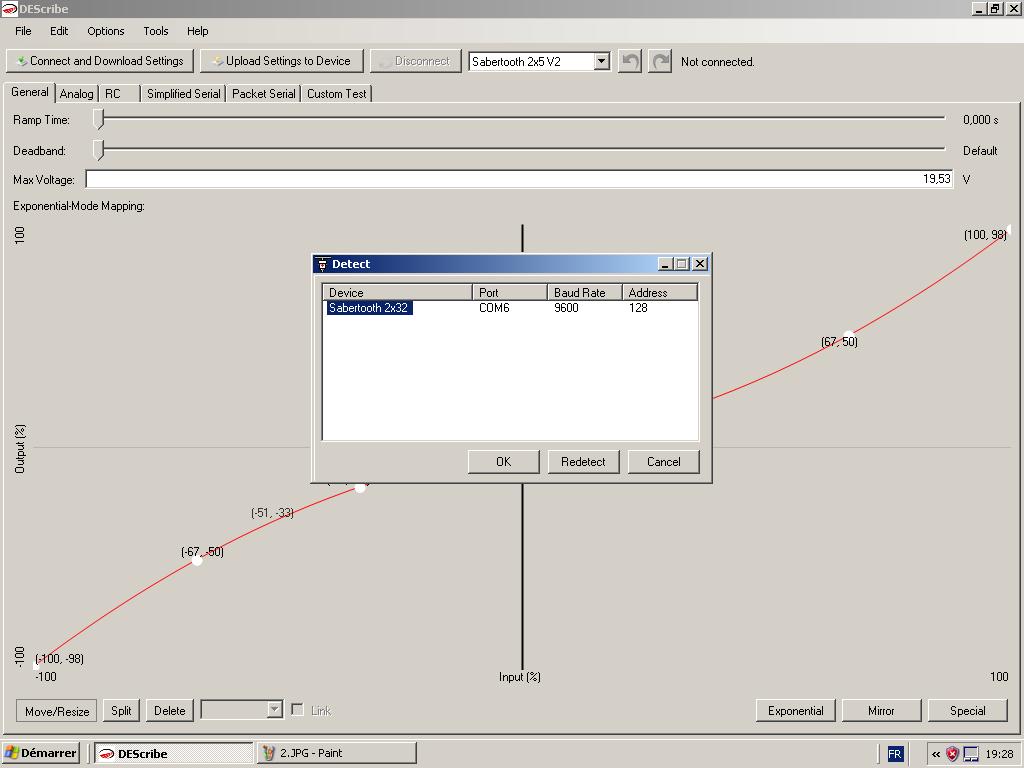
Task: Click the Disconnect button
Action: point(415,61)
